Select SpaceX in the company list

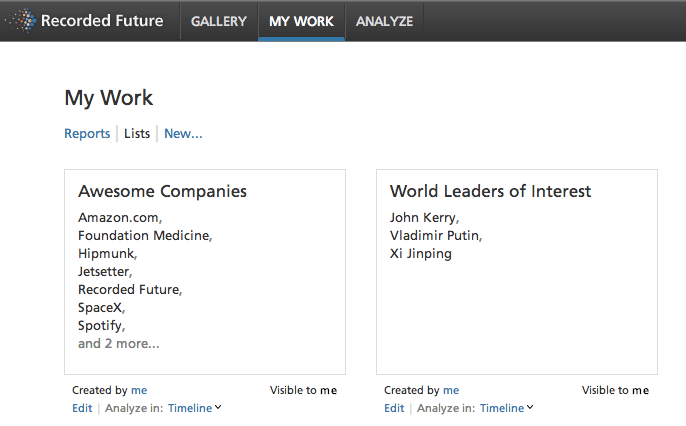(x=100, y=308)
